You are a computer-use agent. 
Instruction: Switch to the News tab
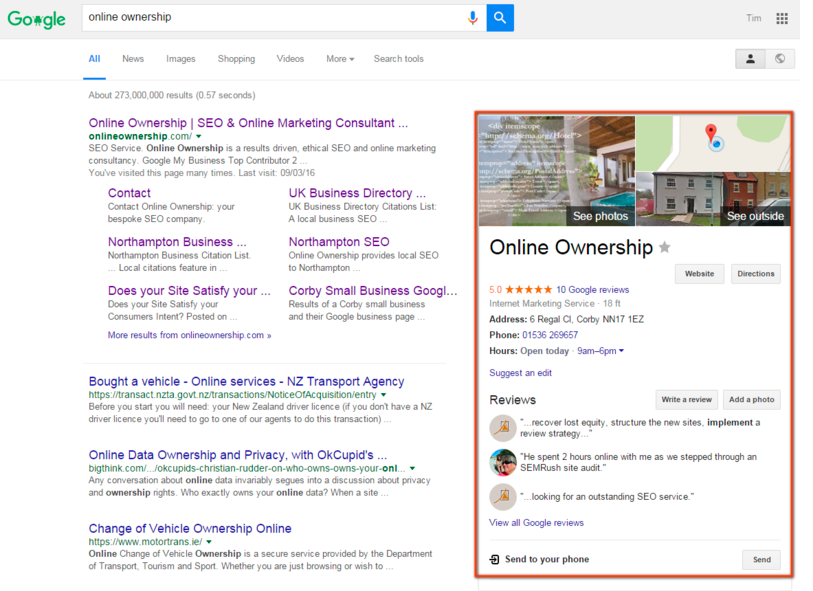point(133,59)
